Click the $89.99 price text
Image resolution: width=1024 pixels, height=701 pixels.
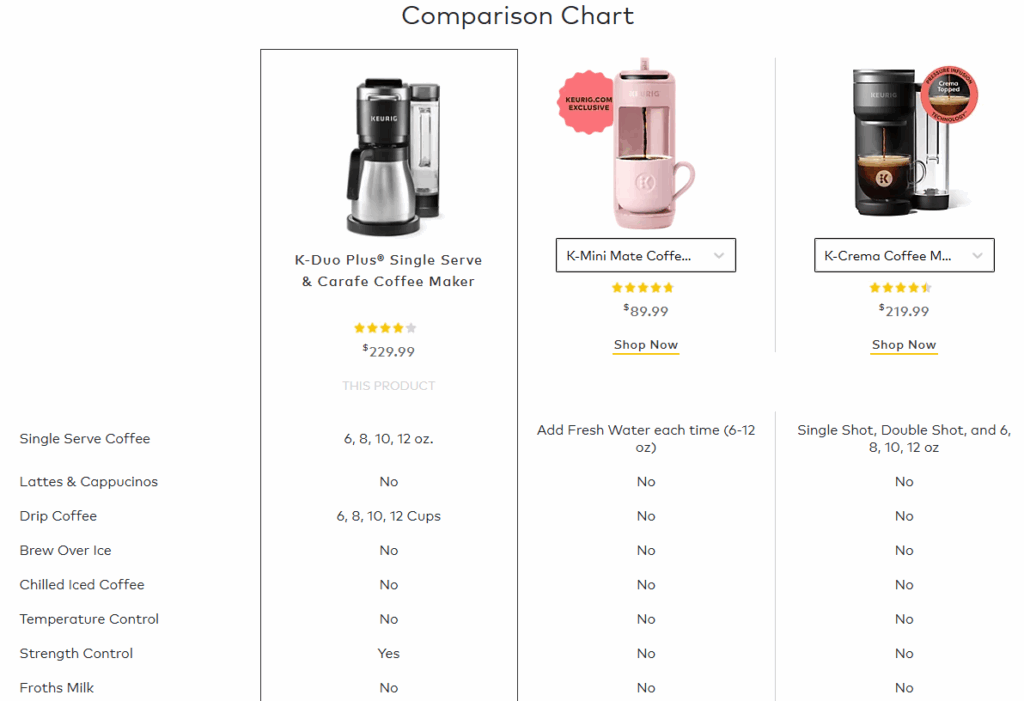click(x=645, y=311)
